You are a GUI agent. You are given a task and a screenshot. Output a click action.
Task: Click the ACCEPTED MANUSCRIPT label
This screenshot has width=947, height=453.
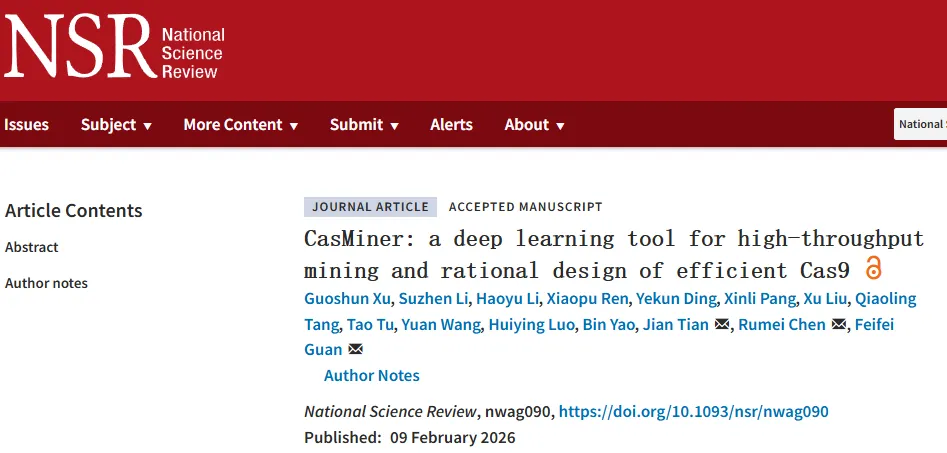525,207
